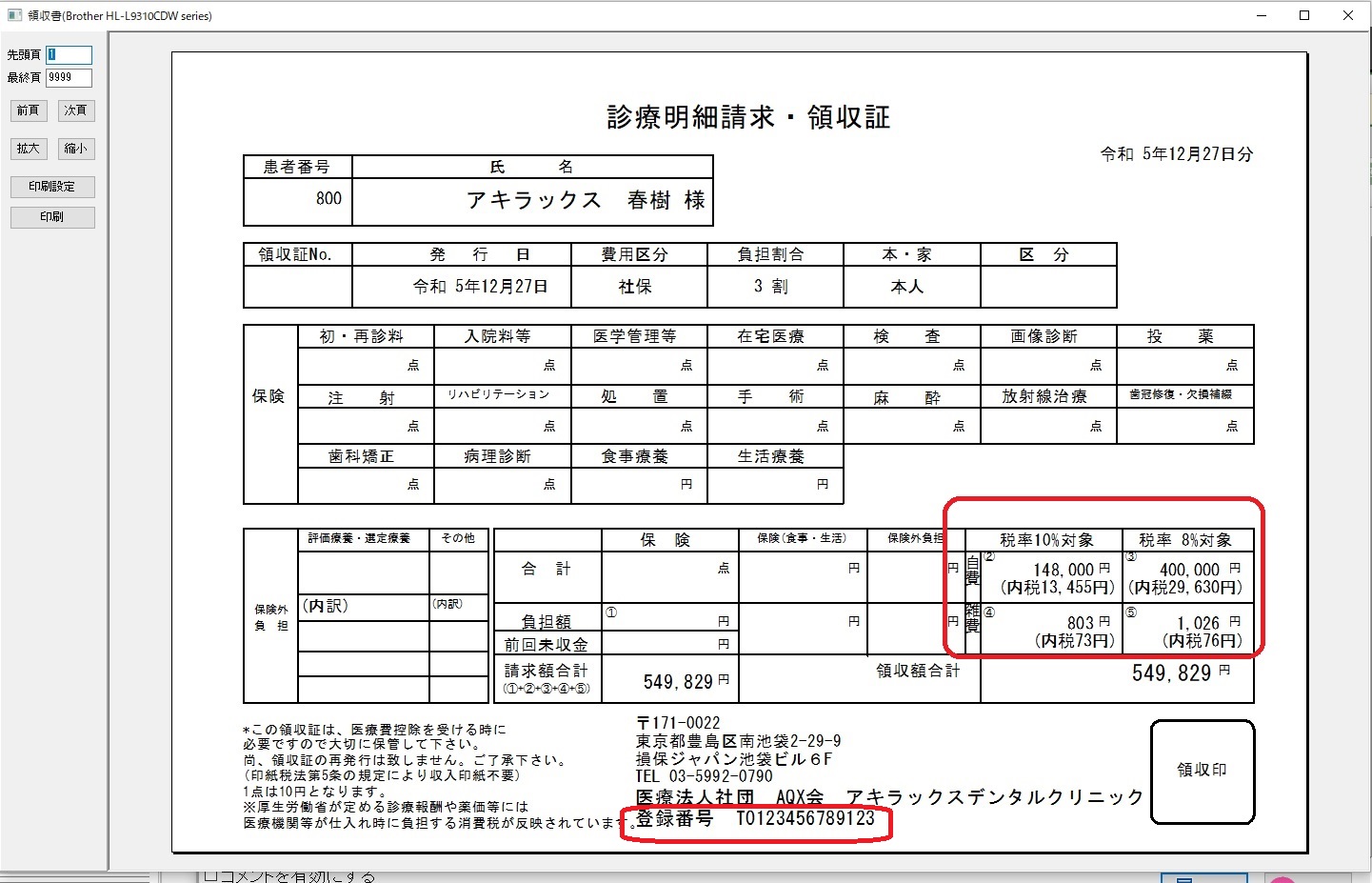
Task: Click the 診療明細請求・領収証 document title
Action: click(x=748, y=117)
